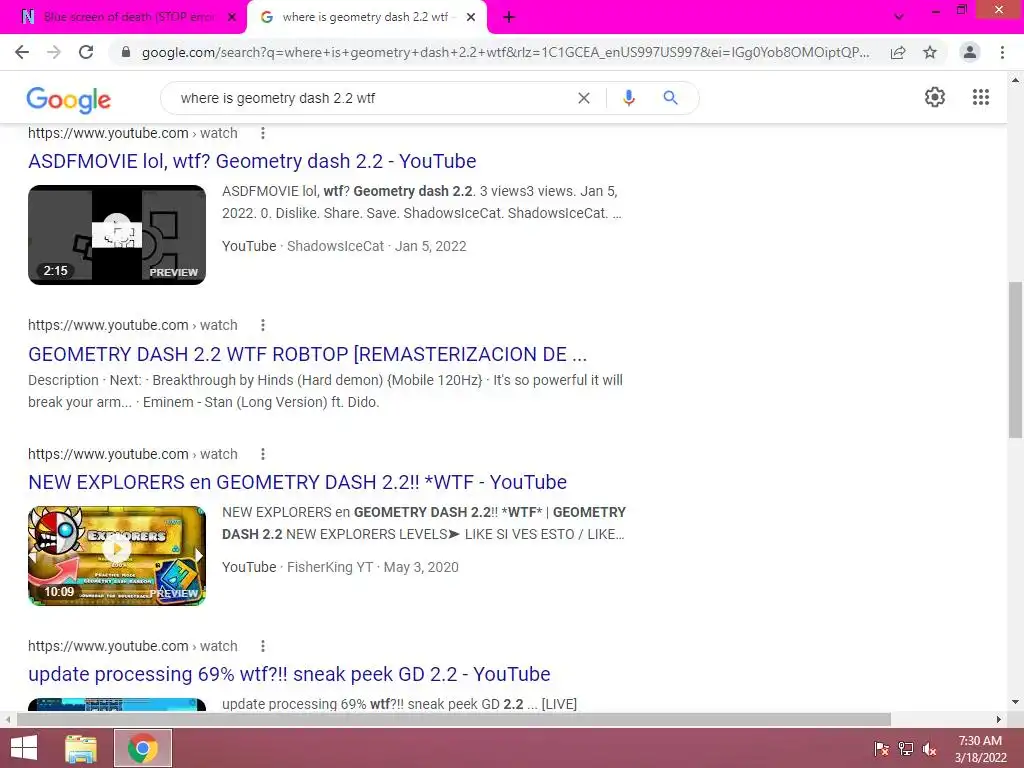Open 'NEW EXPLORERS en GEOMETRY DASH 2.2' link

point(297,482)
